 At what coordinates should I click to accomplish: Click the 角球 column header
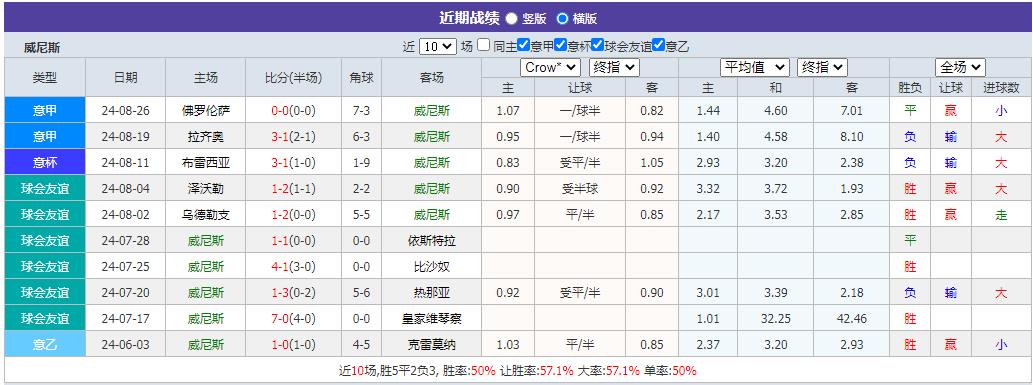click(x=361, y=77)
